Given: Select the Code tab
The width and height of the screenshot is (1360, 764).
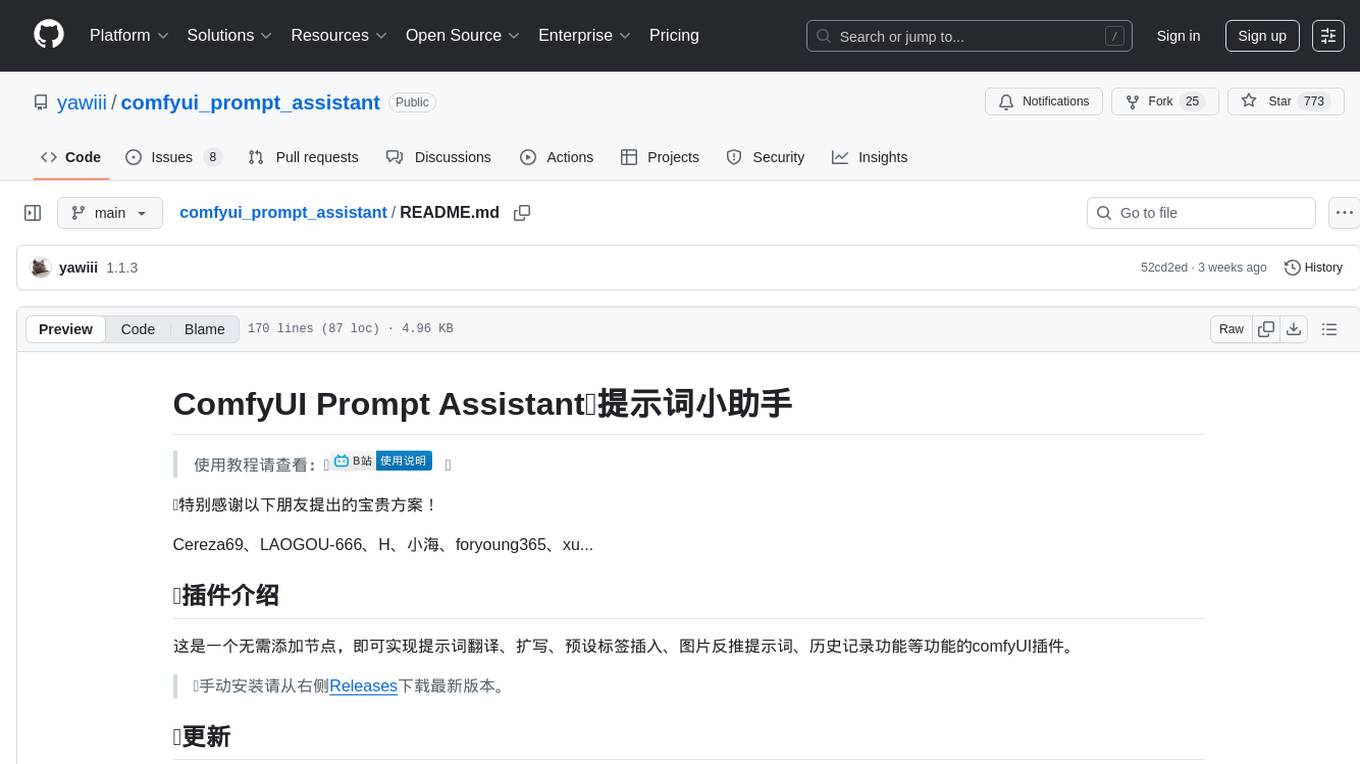Looking at the screenshot, I should 71,157.
